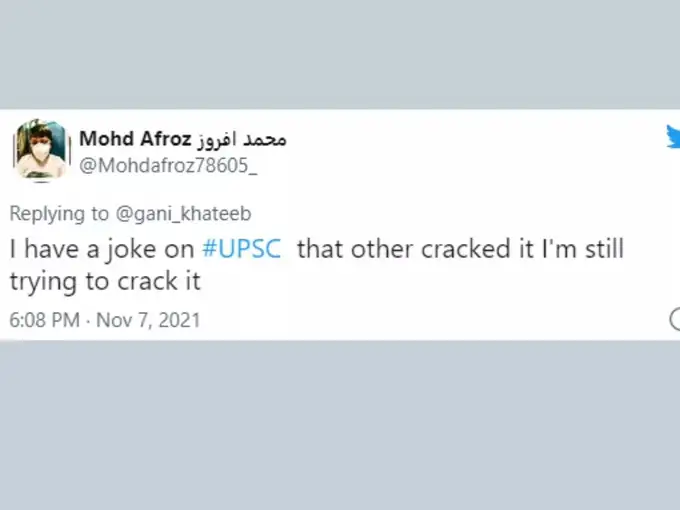Click the gray area below the tweet
Image resolution: width=680 pixels, height=510 pixels.
click(340, 425)
